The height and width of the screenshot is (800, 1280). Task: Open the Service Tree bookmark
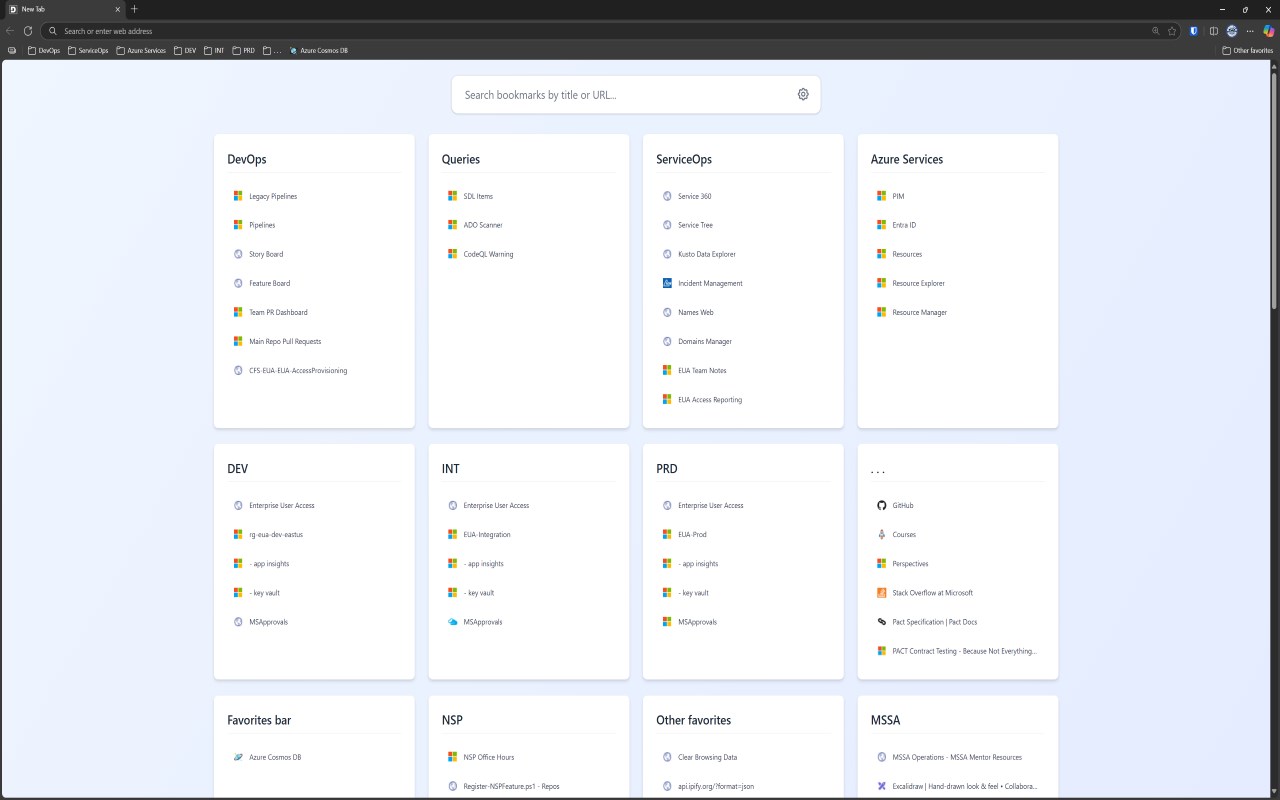pos(695,225)
